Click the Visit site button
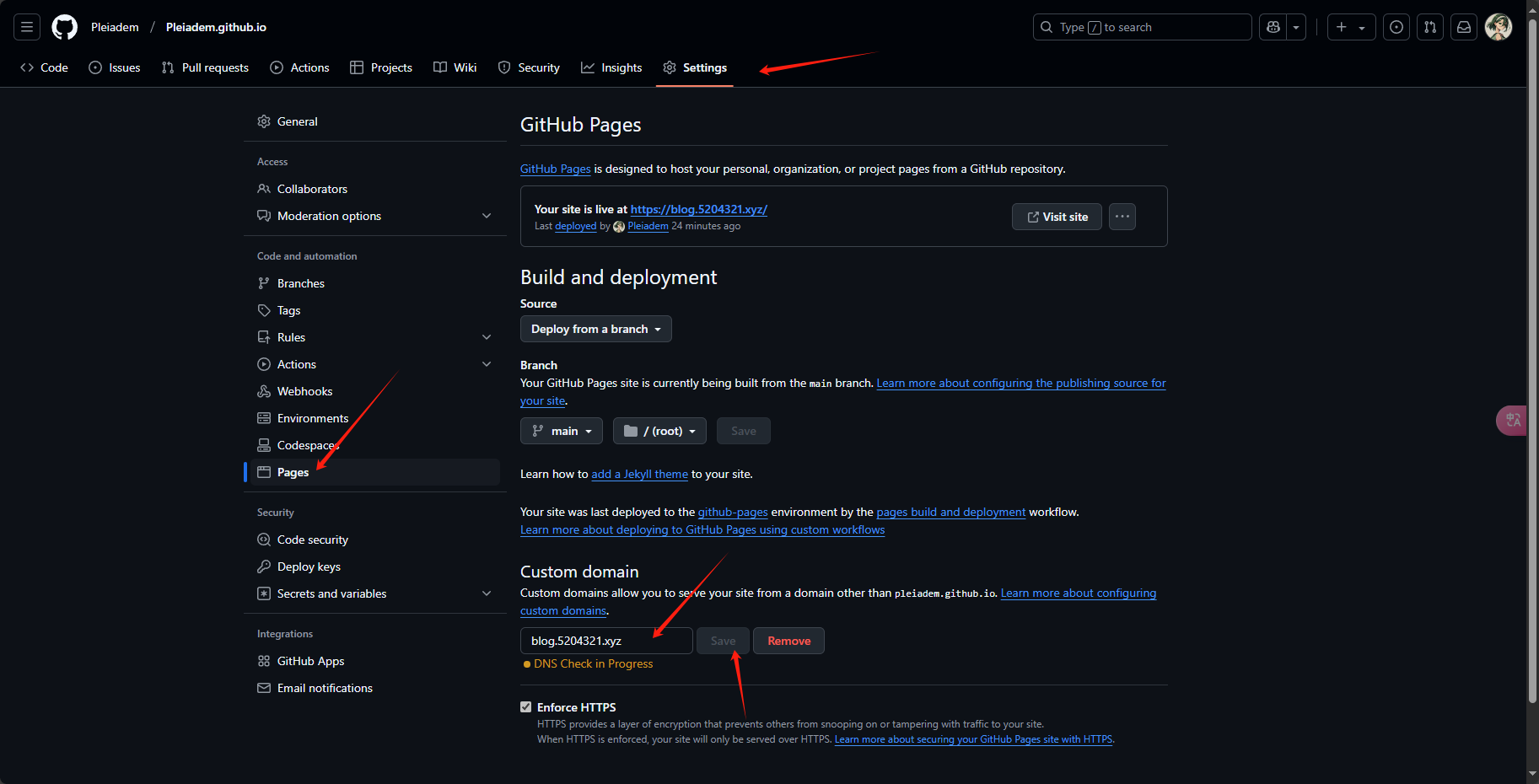Viewport: 1539px width, 784px height. click(x=1057, y=217)
